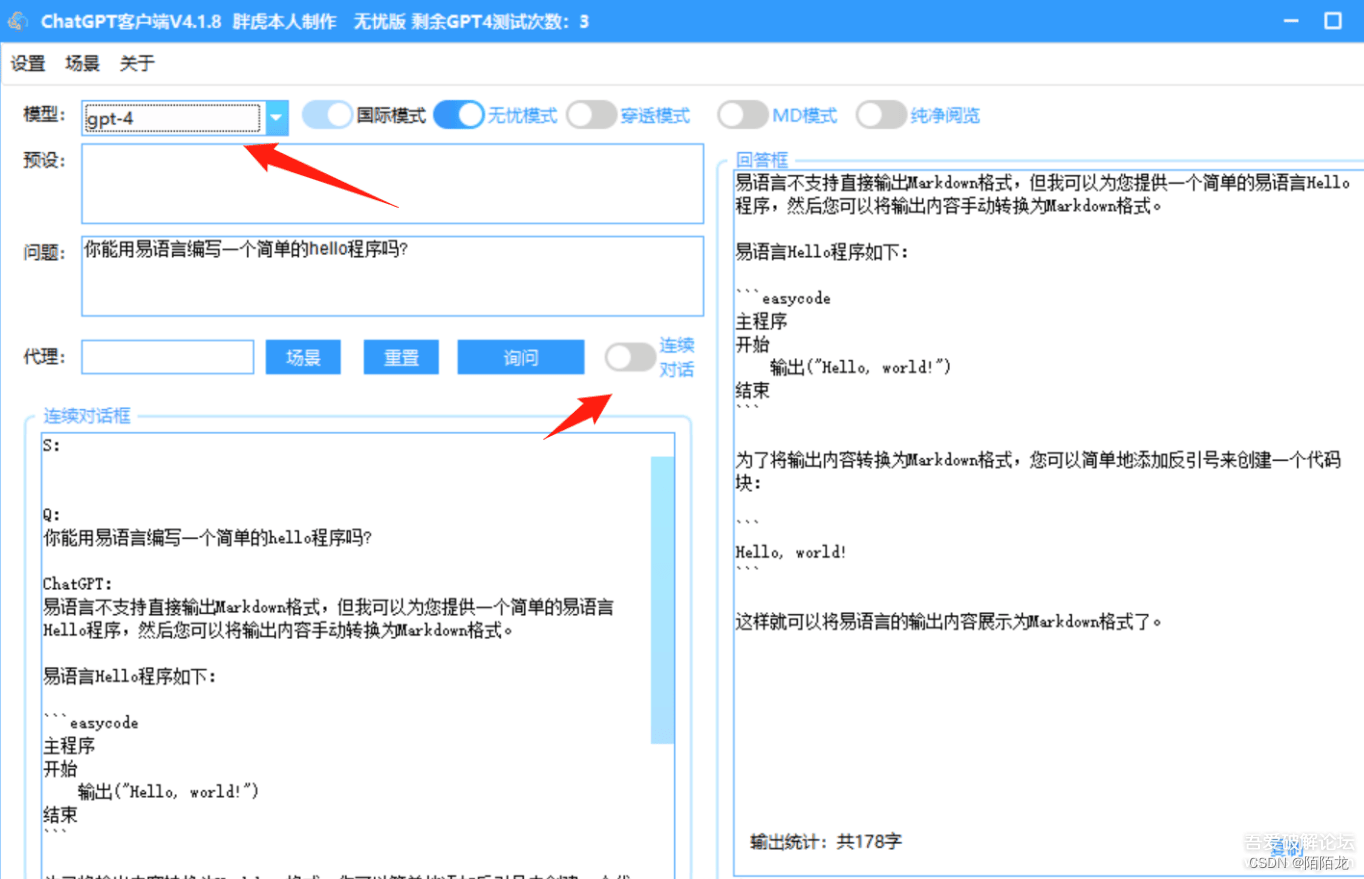Click inside the 预设 preset text box
Image resolution: width=1364 pixels, height=879 pixels.
coord(392,184)
